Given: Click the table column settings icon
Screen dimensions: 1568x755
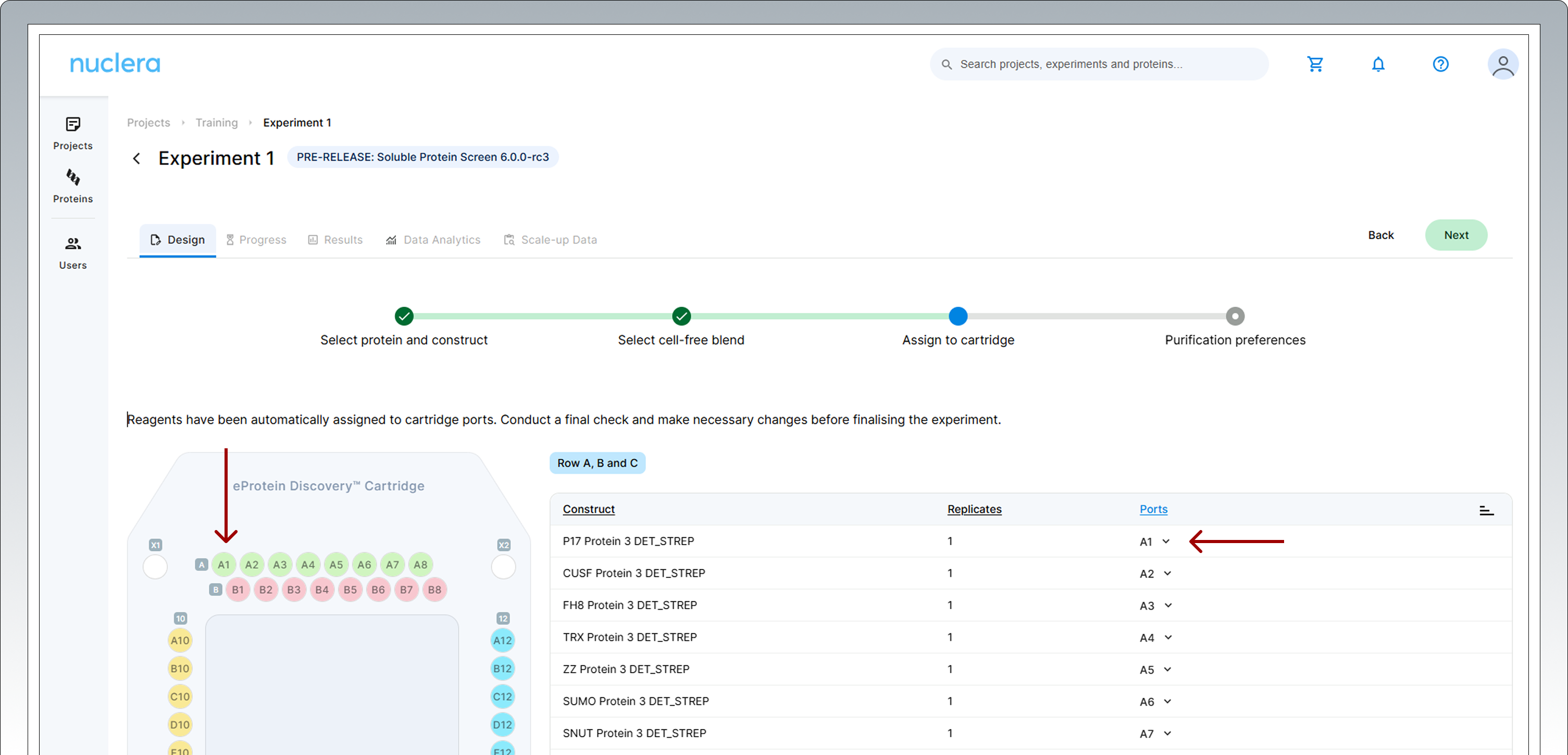Looking at the screenshot, I should click(x=1486, y=510).
